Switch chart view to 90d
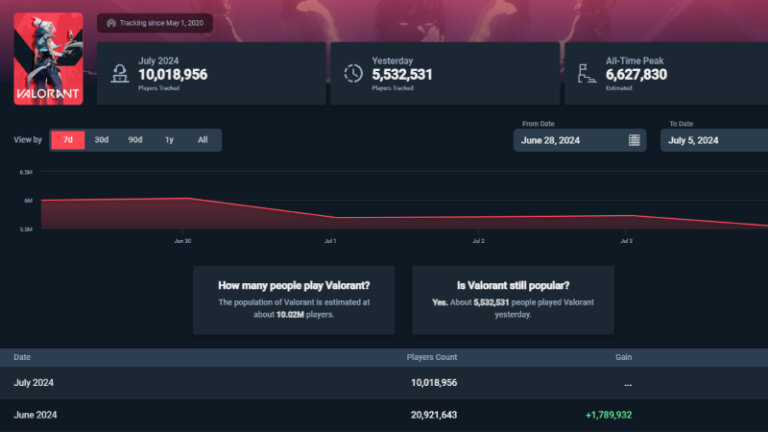Image resolution: width=768 pixels, height=432 pixels. click(x=135, y=140)
